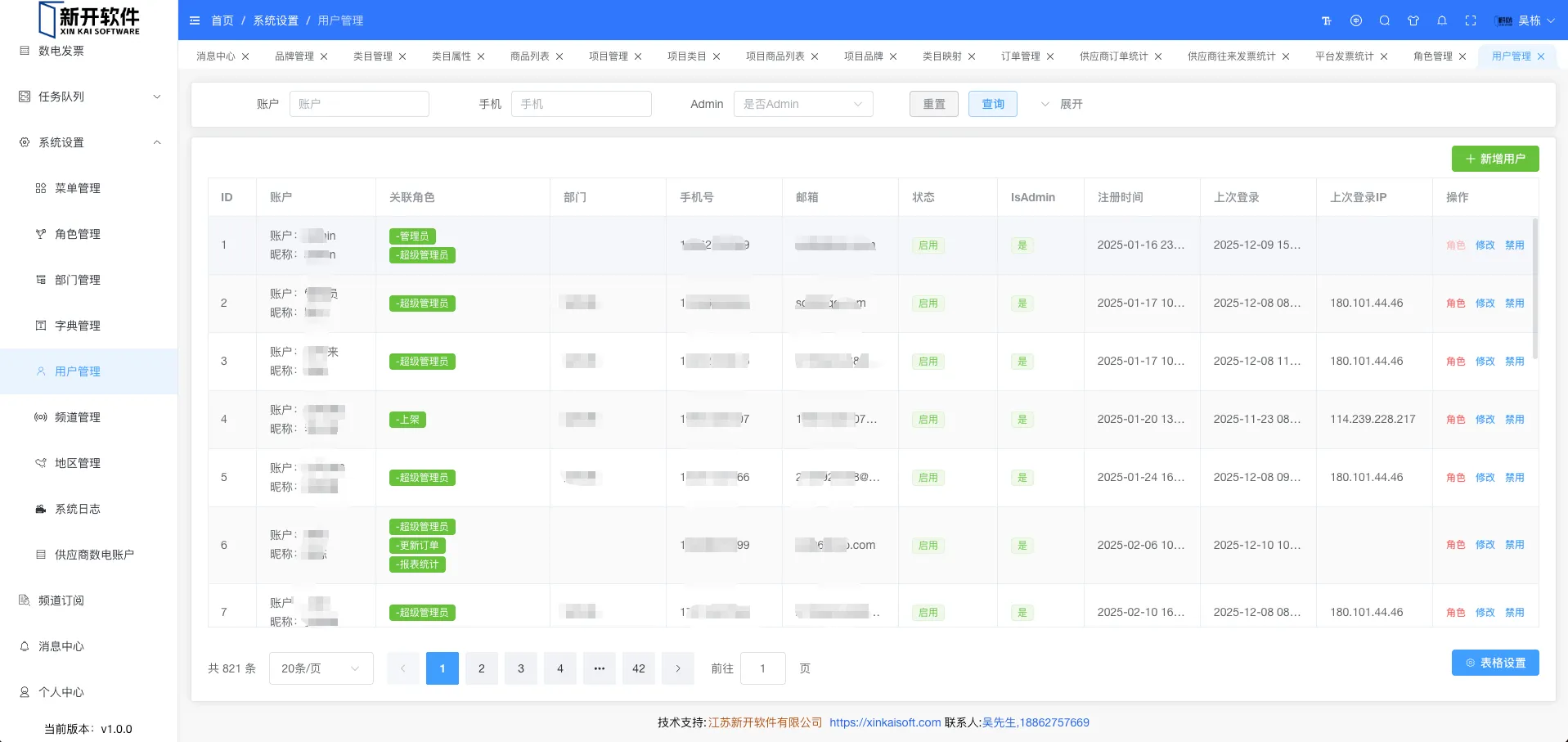Switch to the 订单管理 tab
1568x742 pixels.
point(1020,56)
